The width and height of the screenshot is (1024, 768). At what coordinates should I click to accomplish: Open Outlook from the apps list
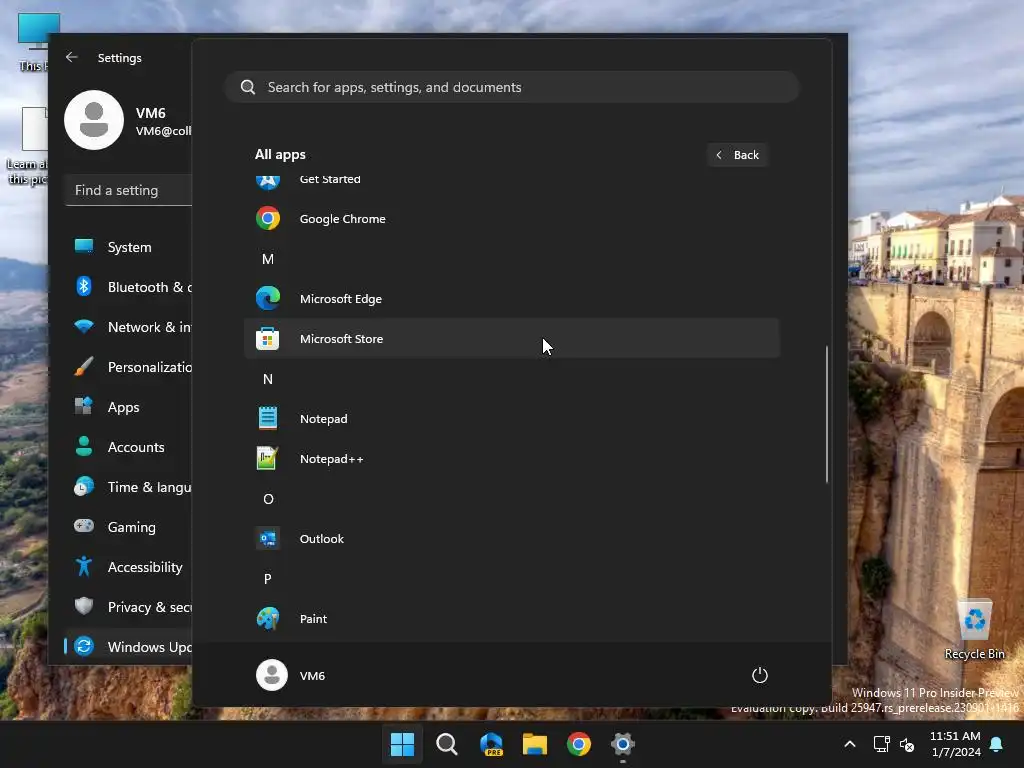(511, 539)
